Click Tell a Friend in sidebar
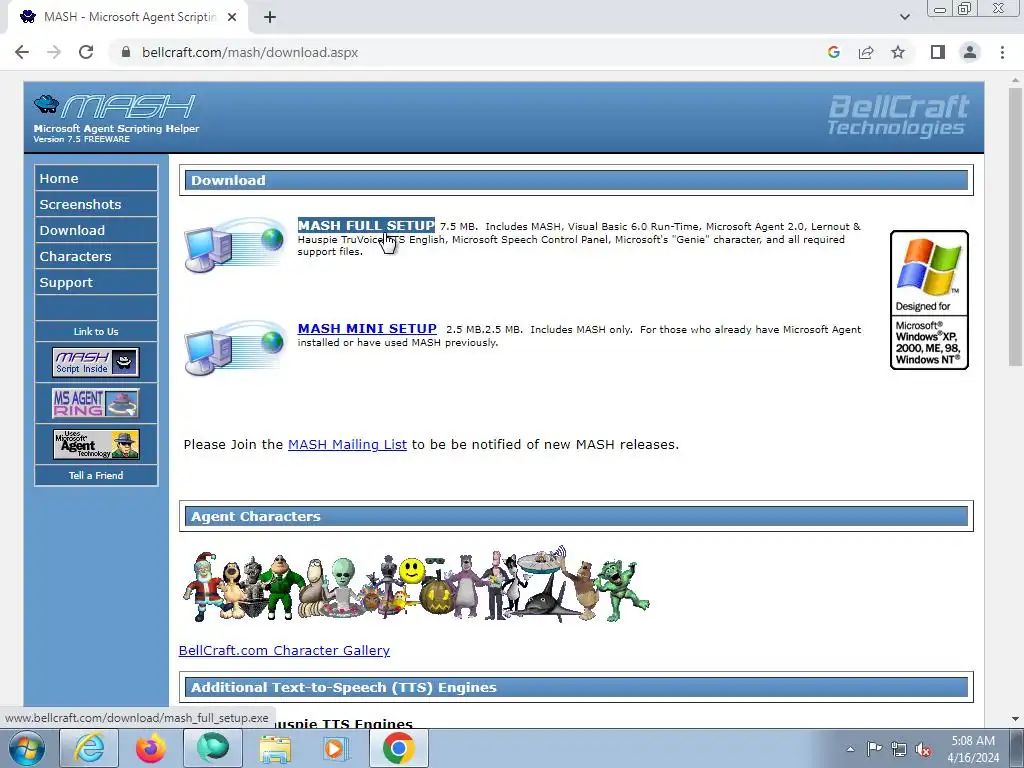Screen dimensions: 1024x768 tap(96, 475)
